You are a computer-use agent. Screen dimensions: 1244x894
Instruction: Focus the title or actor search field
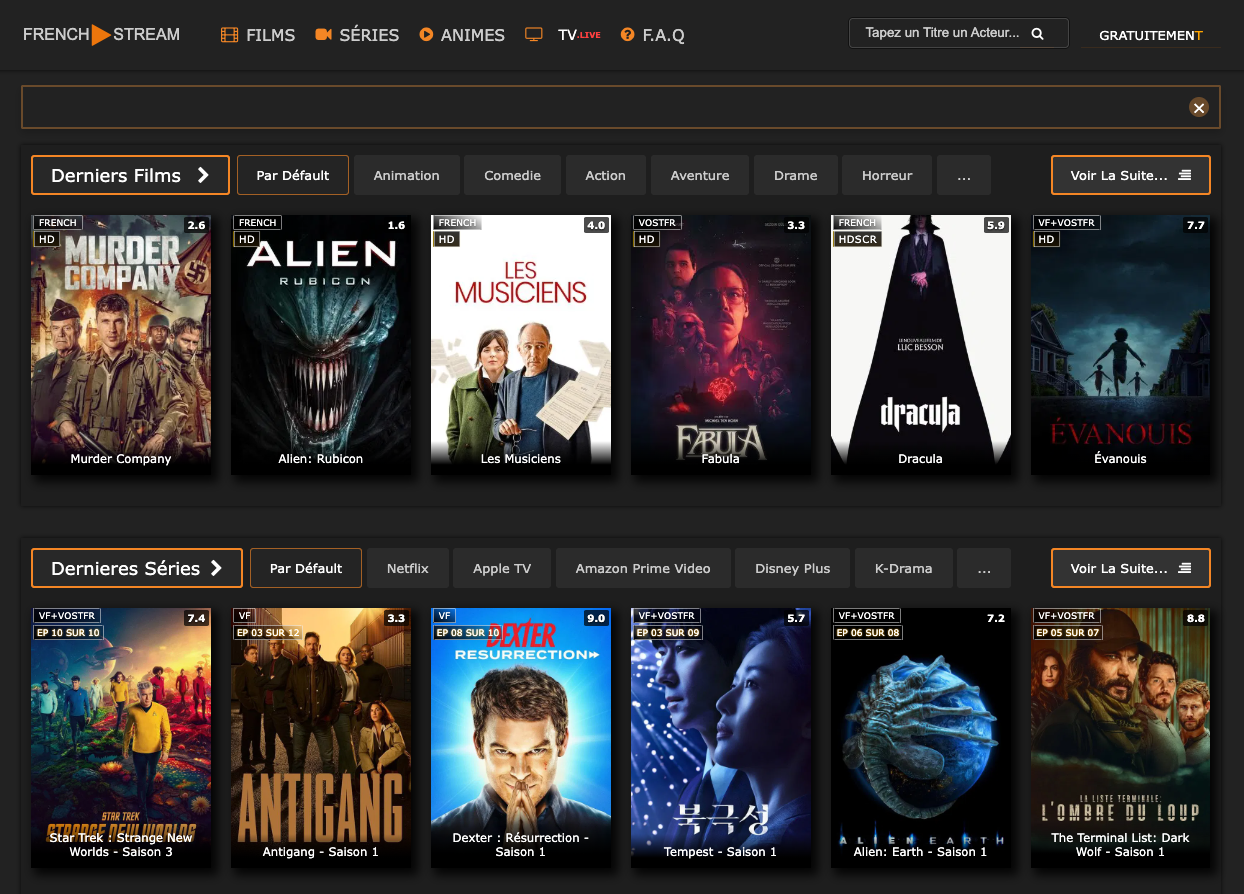tap(940, 33)
